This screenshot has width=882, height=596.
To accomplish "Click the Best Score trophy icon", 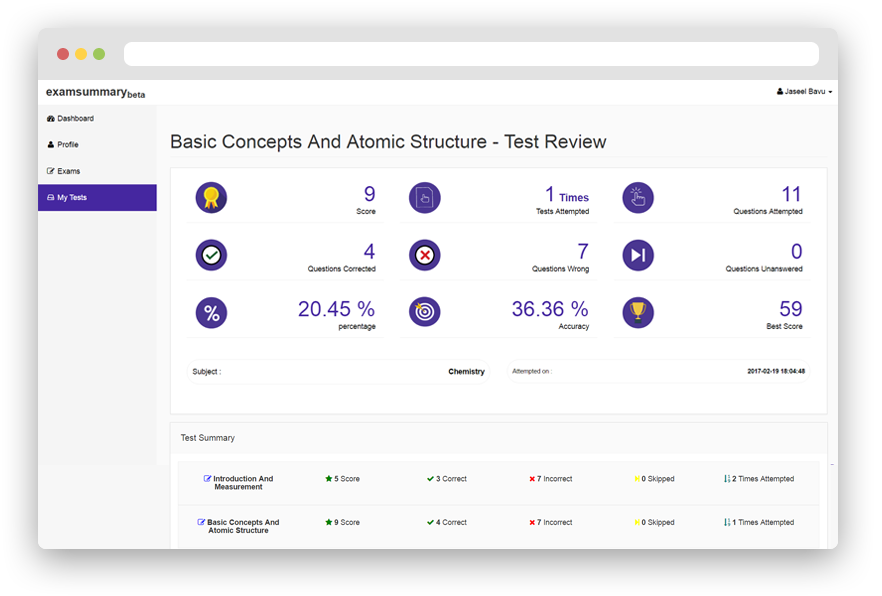I will pyautogui.click(x=638, y=311).
